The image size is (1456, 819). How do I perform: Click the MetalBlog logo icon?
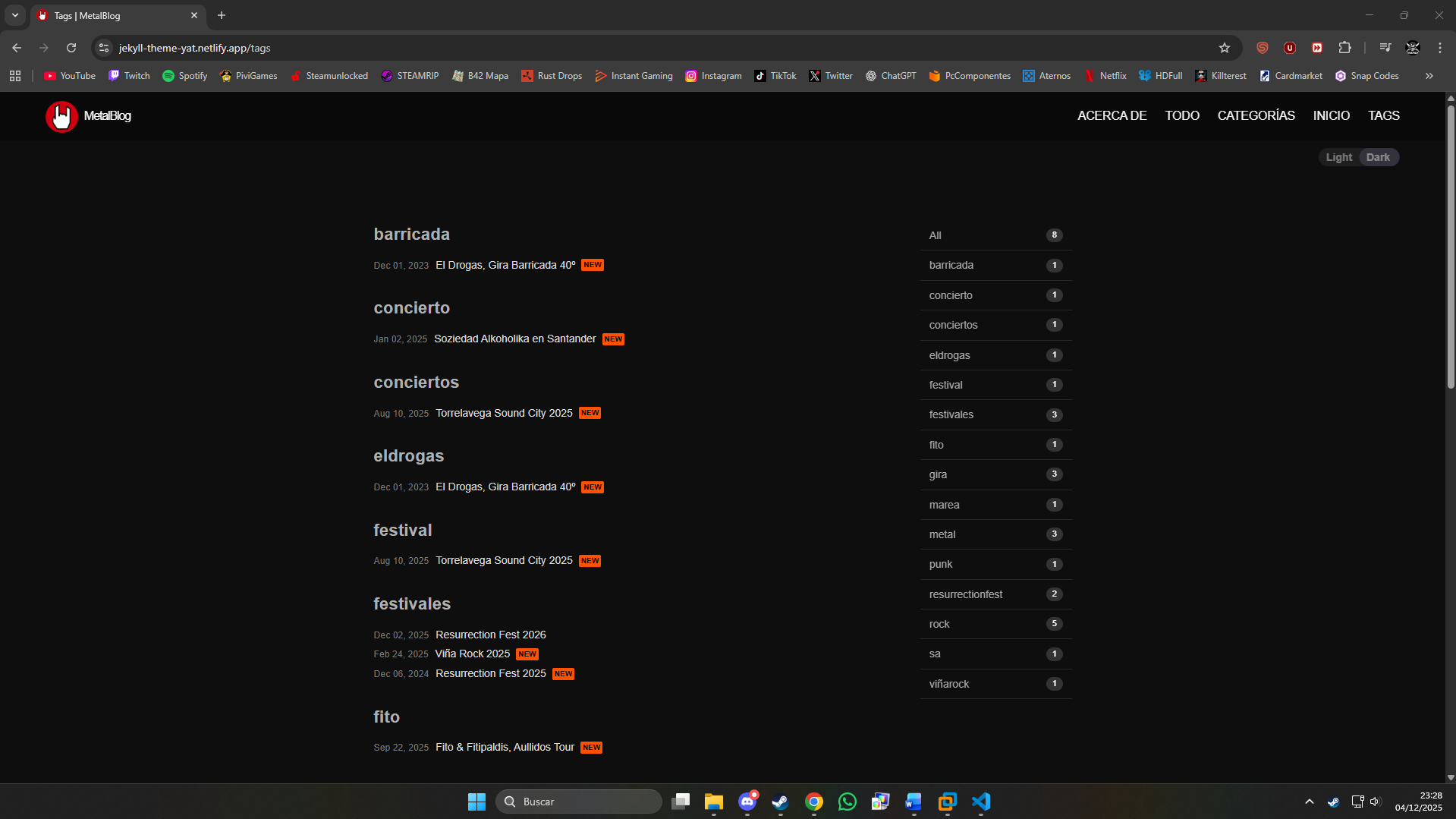pyautogui.click(x=61, y=116)
